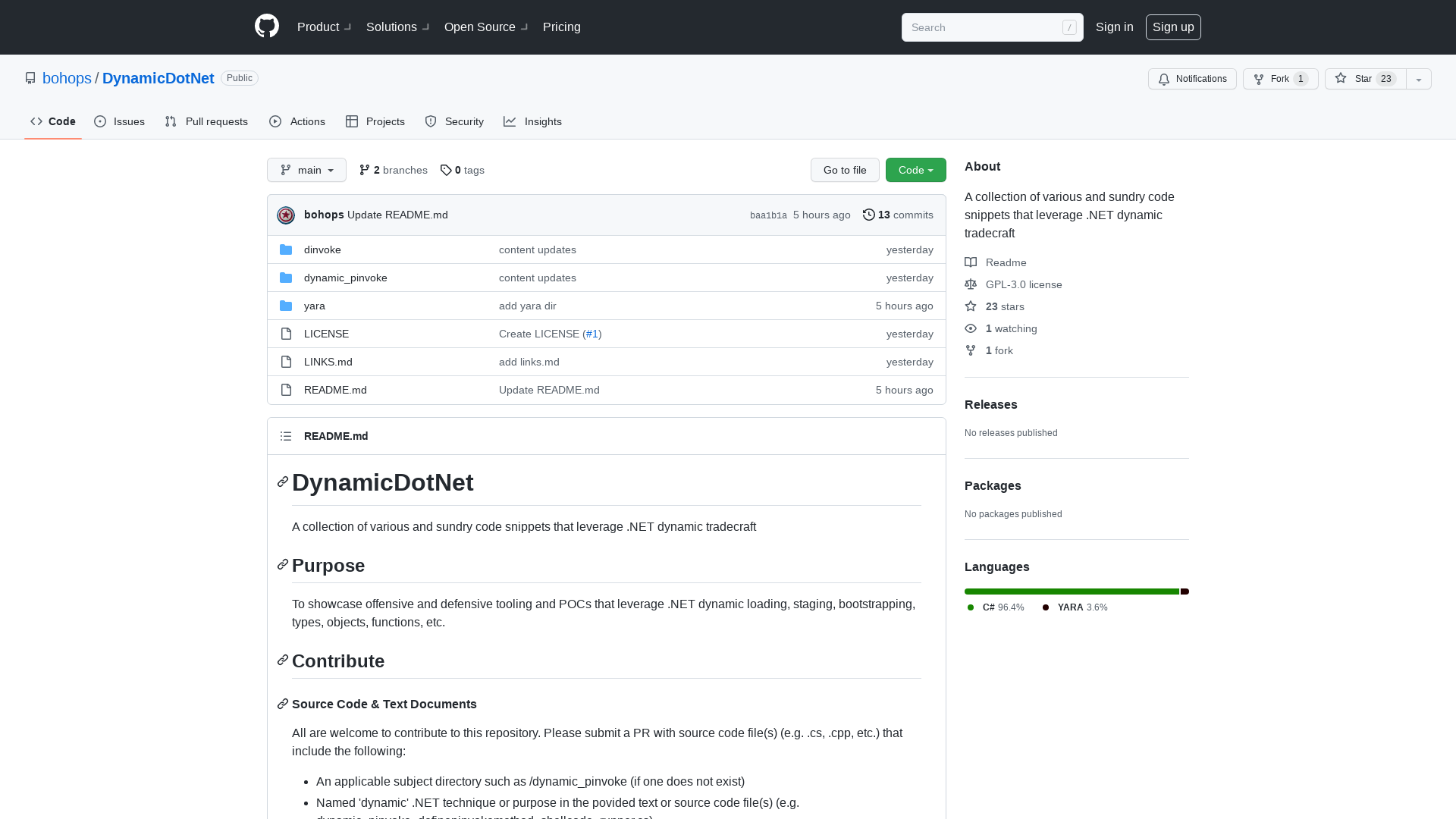Switch to the Pull requests tab
The image size is (1456, 819).
(206, 121)
